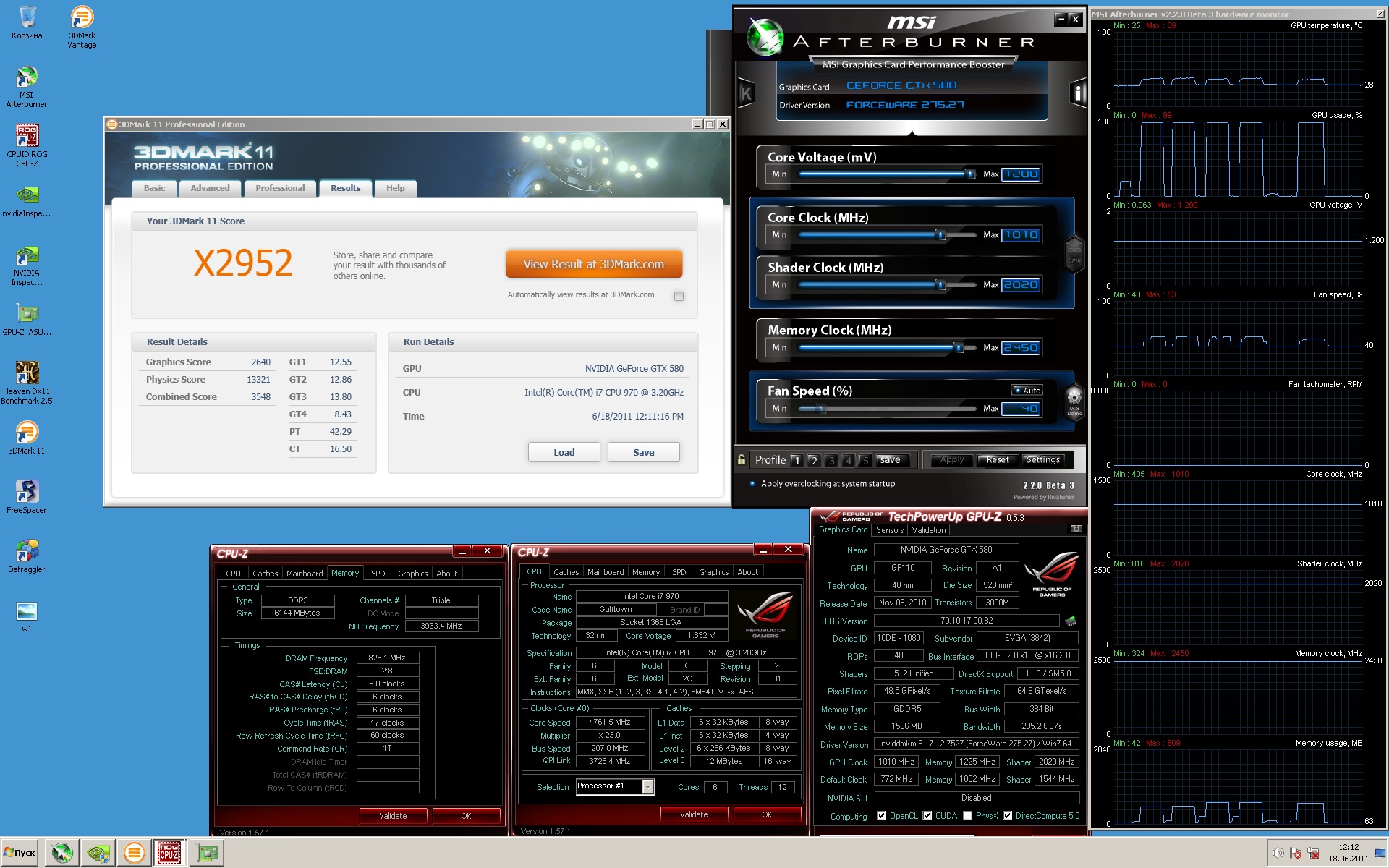Enable automatically view results at 3DMark.com
The width and height of the screenshot is (1389, 868).
[x=679, y=296]
